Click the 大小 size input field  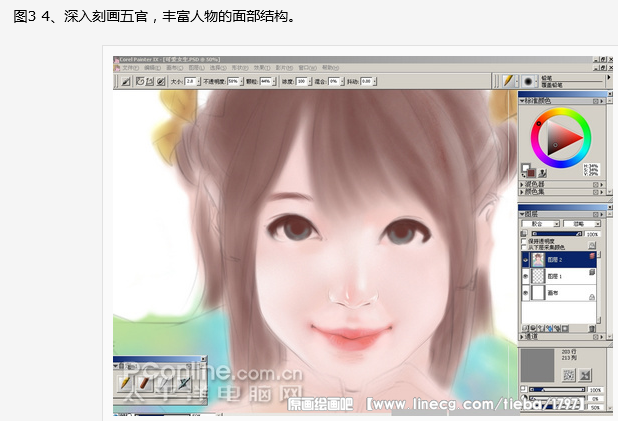[190, 82]
